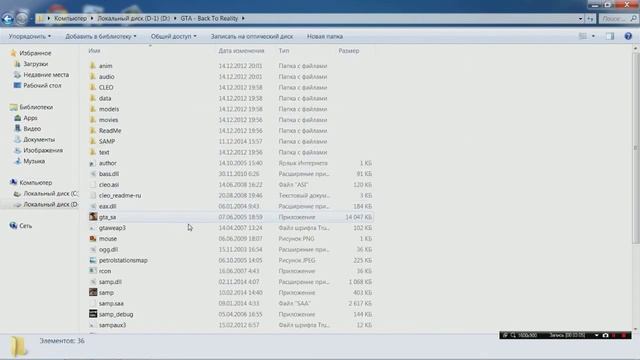This screenshot has height=360, width=640.
Task: Select the eax.dll file name
Action: [107, 206]
